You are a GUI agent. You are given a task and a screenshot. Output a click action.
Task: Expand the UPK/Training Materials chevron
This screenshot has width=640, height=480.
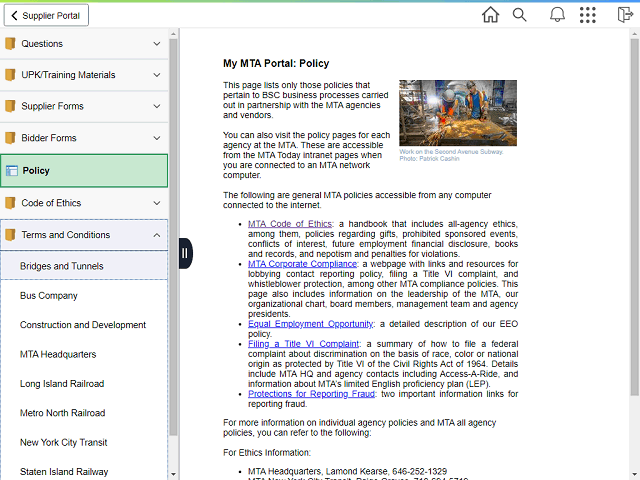click(157, 75)
